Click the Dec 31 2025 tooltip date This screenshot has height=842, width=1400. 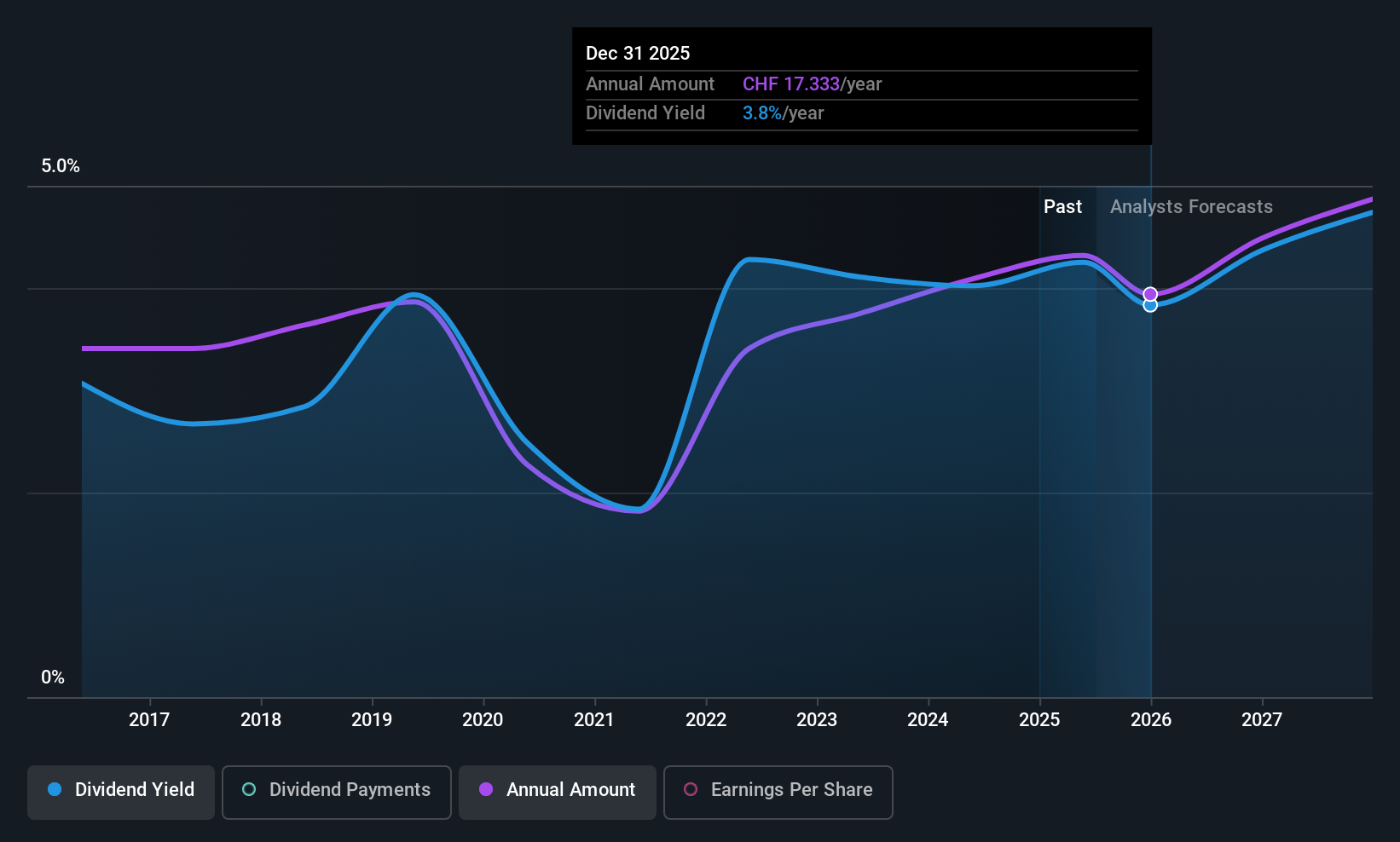(638, 54)
